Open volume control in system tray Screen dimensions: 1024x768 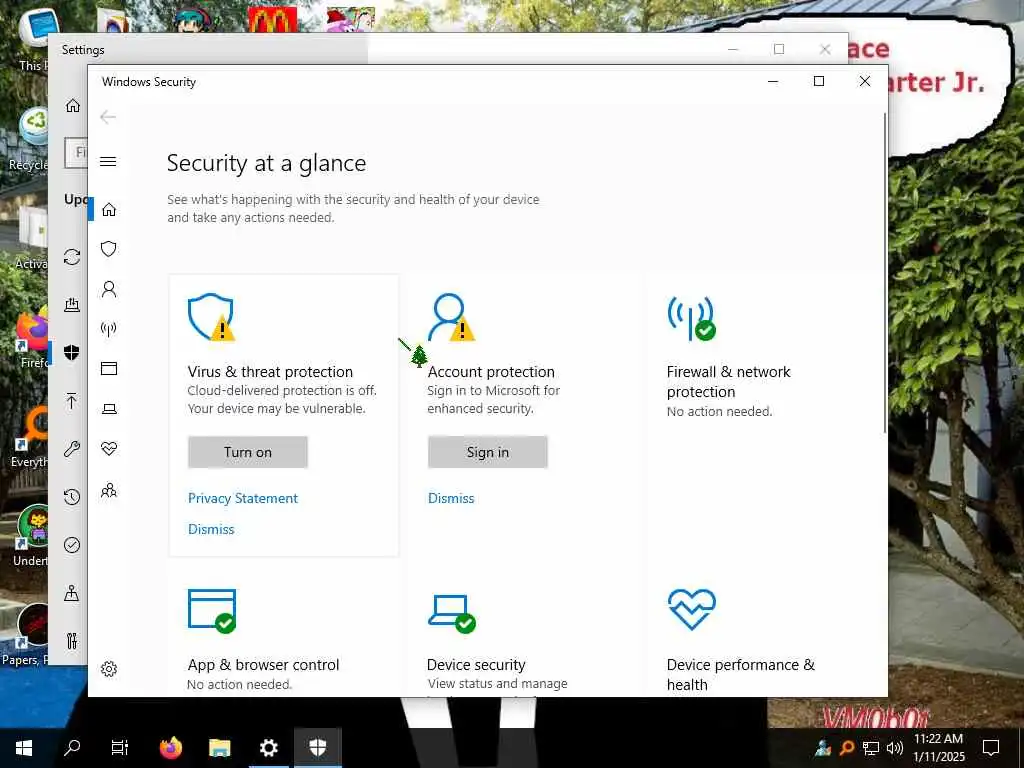click(895, 748)
